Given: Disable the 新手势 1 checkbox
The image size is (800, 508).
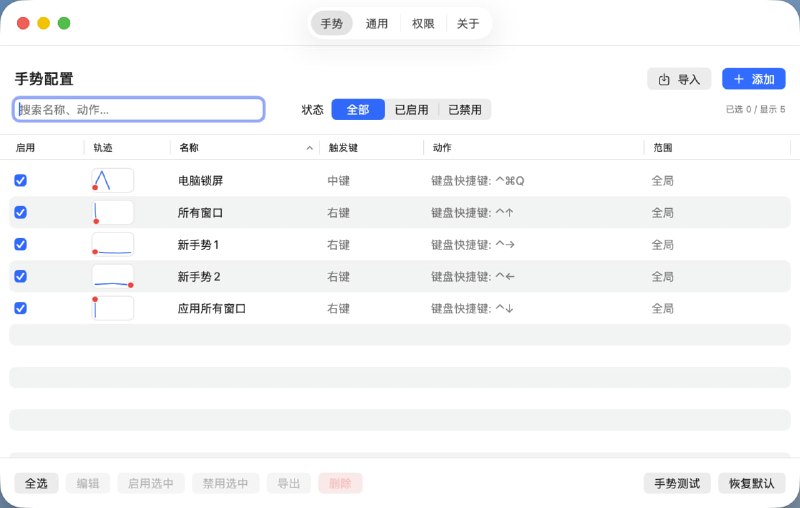Looking at the screenshot, I should tap(20, 244).
